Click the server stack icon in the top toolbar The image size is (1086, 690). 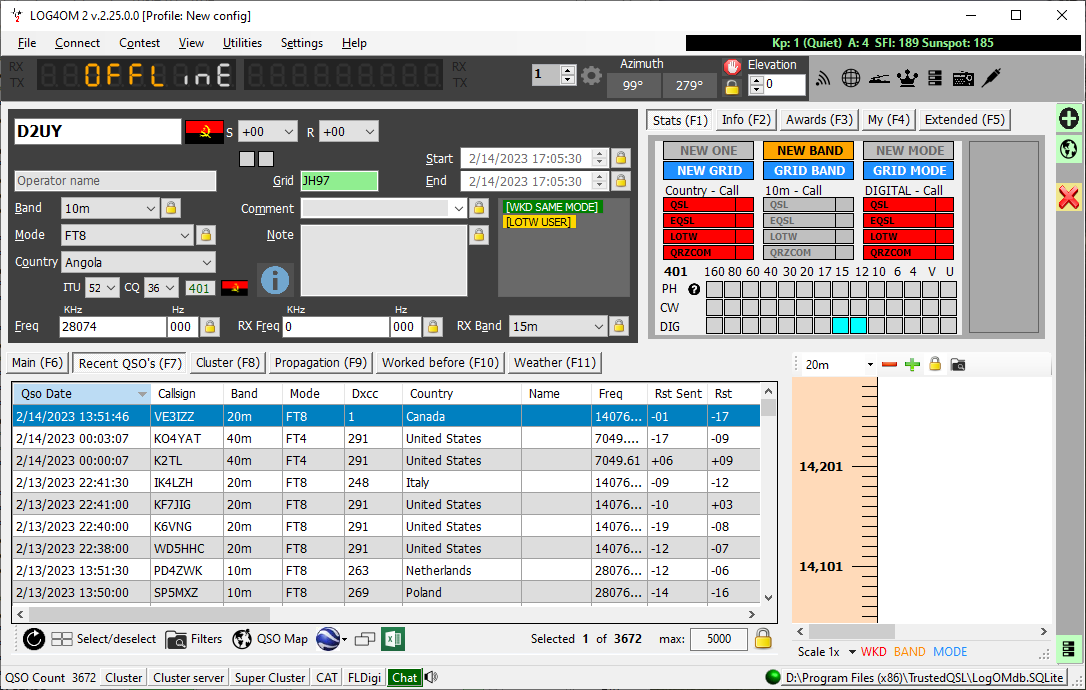click(935, 78)
